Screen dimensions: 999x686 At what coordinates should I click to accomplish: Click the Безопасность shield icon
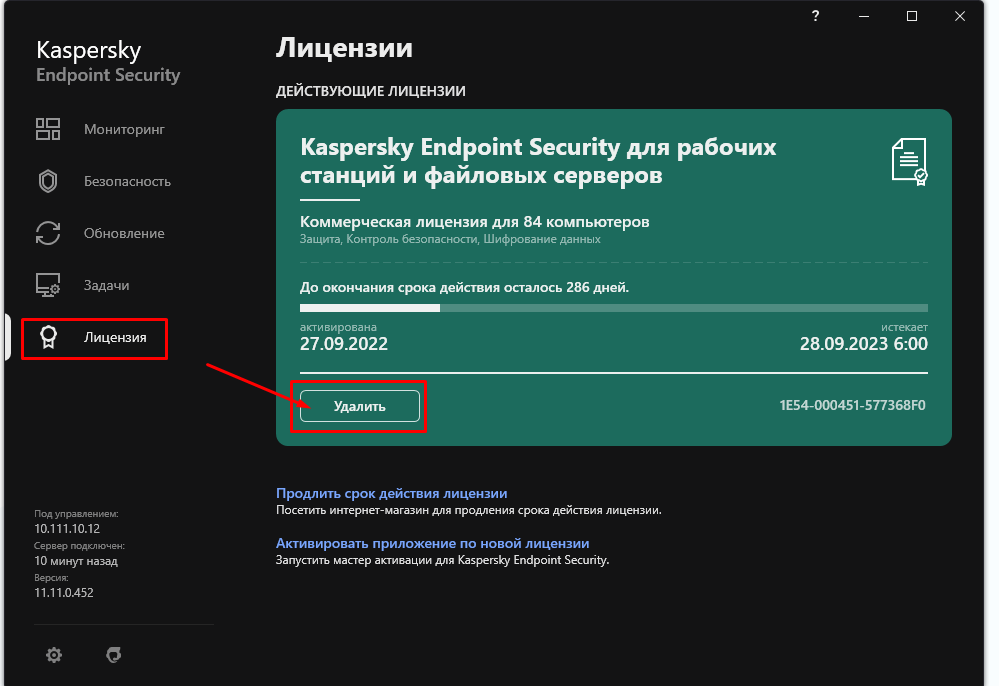48,181
